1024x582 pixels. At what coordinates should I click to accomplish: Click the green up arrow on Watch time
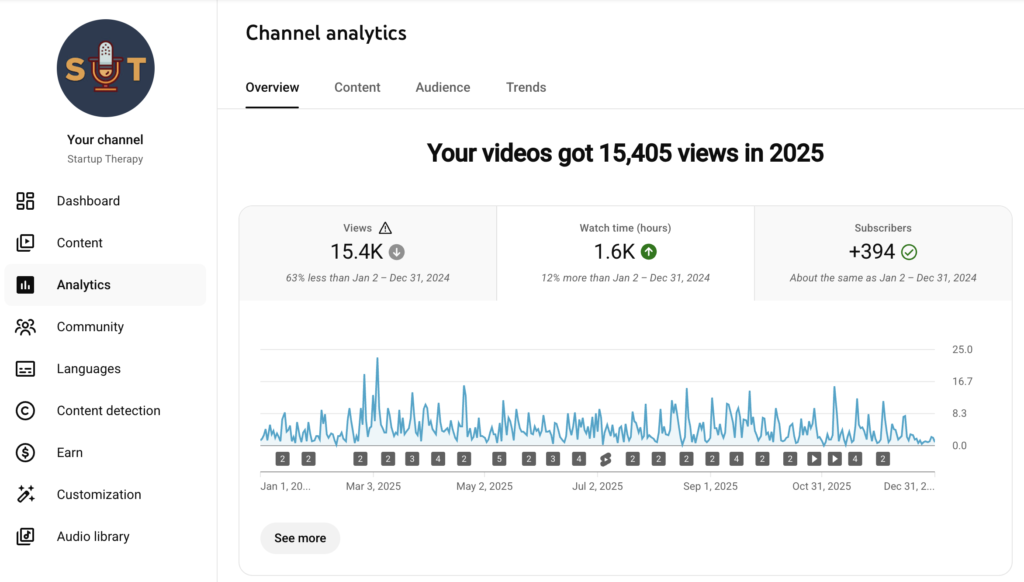tap(648, 251)
